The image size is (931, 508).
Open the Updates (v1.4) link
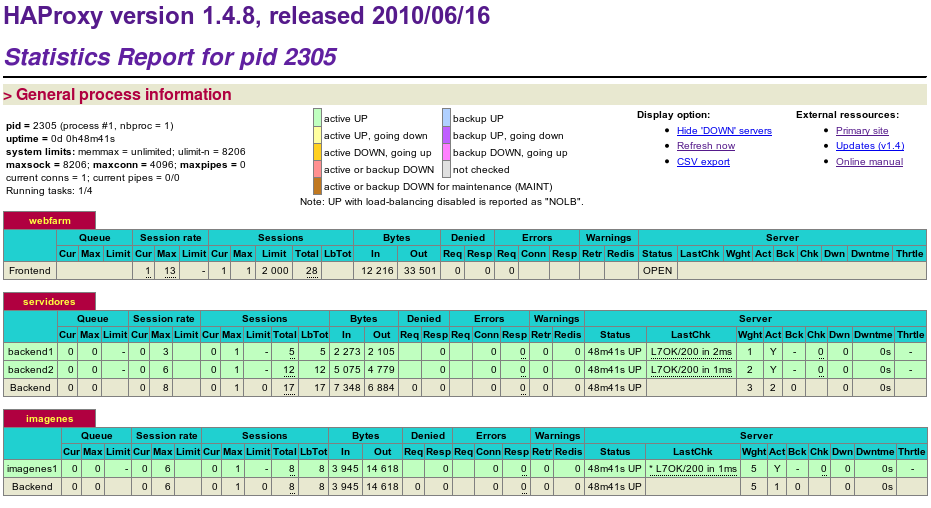click(x=870, y=146)
